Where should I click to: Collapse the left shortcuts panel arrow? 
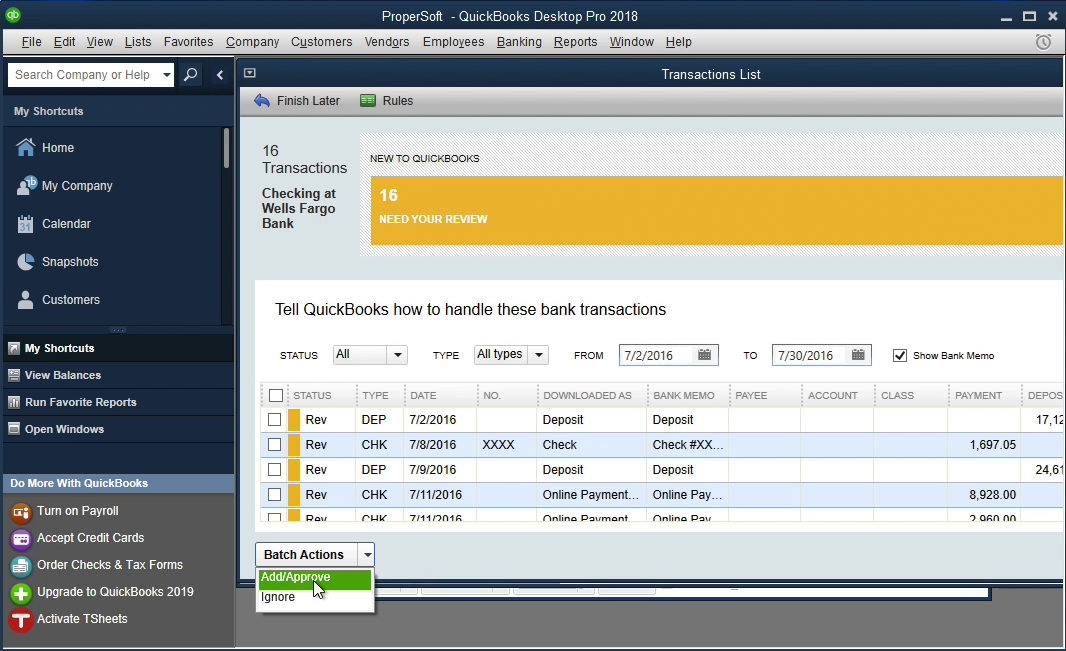pos(220,75)
